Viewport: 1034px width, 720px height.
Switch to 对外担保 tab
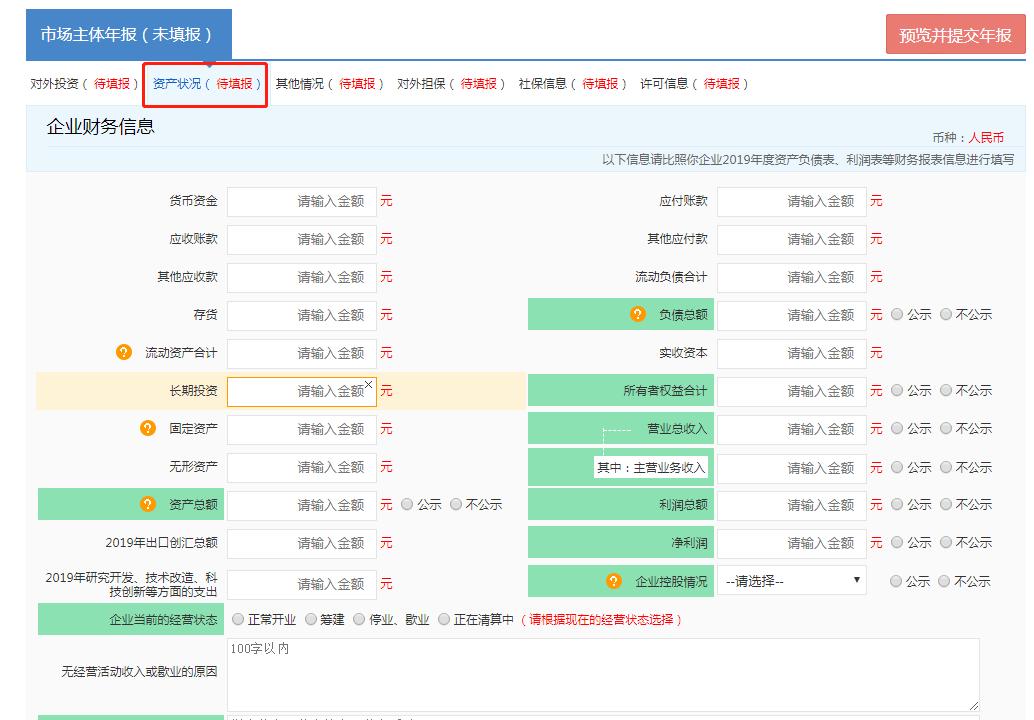pyautogui.click(x=450, y=84)
